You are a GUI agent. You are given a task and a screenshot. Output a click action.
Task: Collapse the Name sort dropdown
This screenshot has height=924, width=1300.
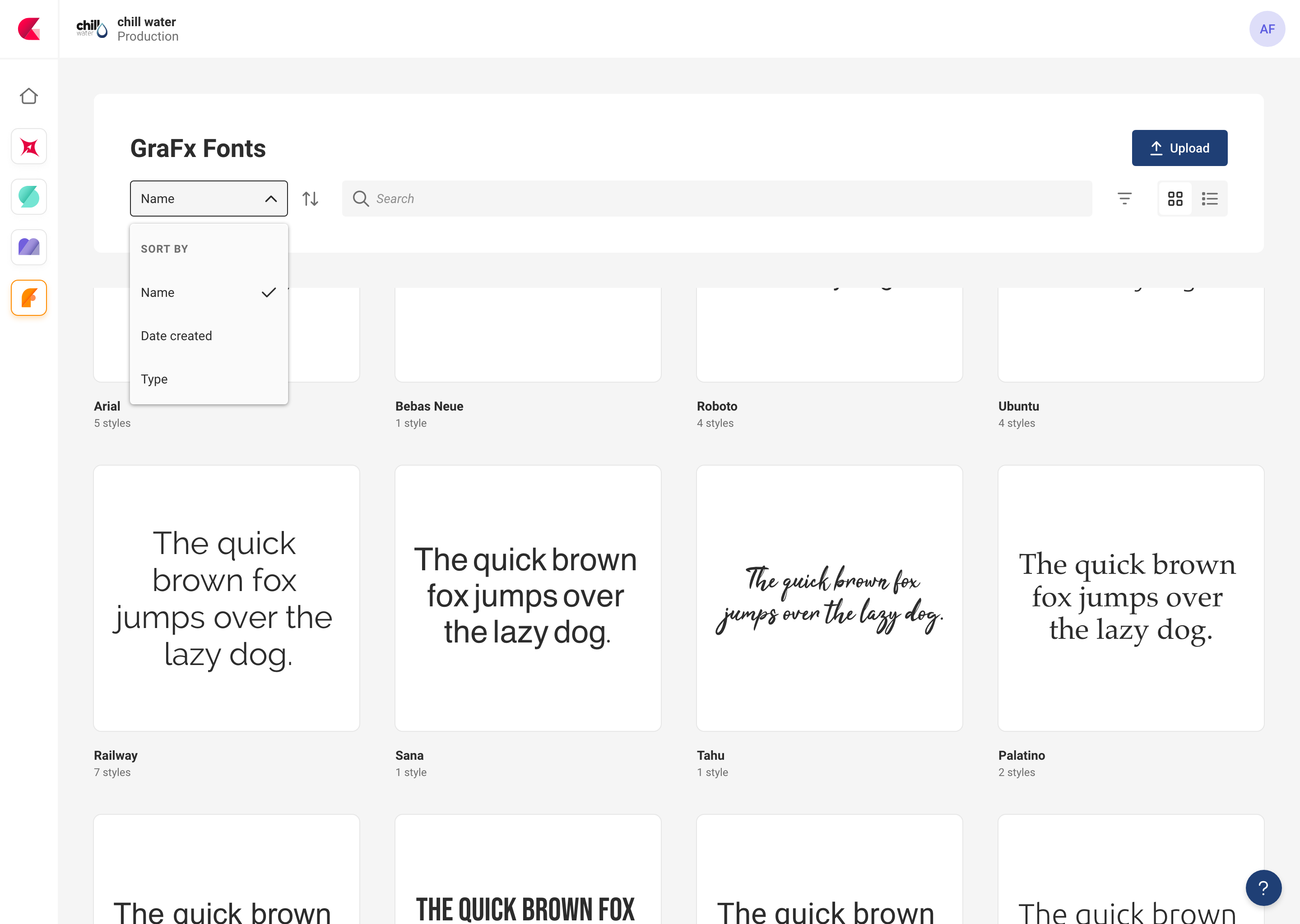tap(209, 199)
